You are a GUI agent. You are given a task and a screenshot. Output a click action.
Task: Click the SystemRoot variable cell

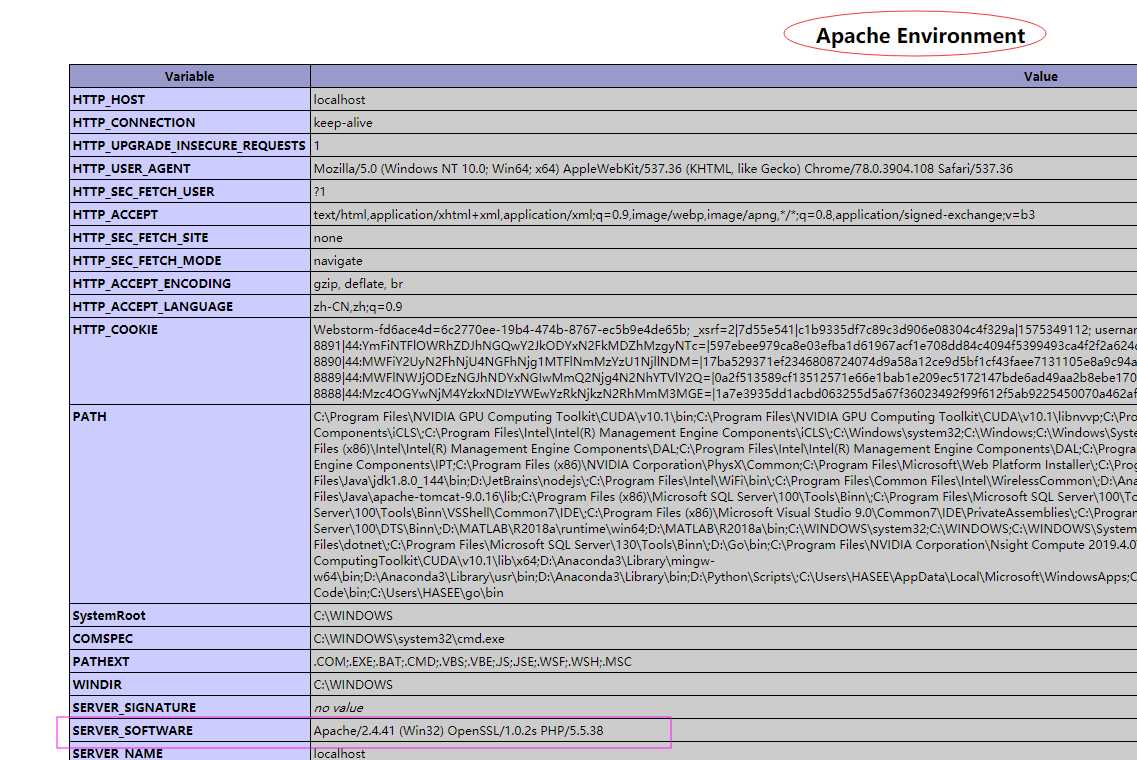click(189, 616)
